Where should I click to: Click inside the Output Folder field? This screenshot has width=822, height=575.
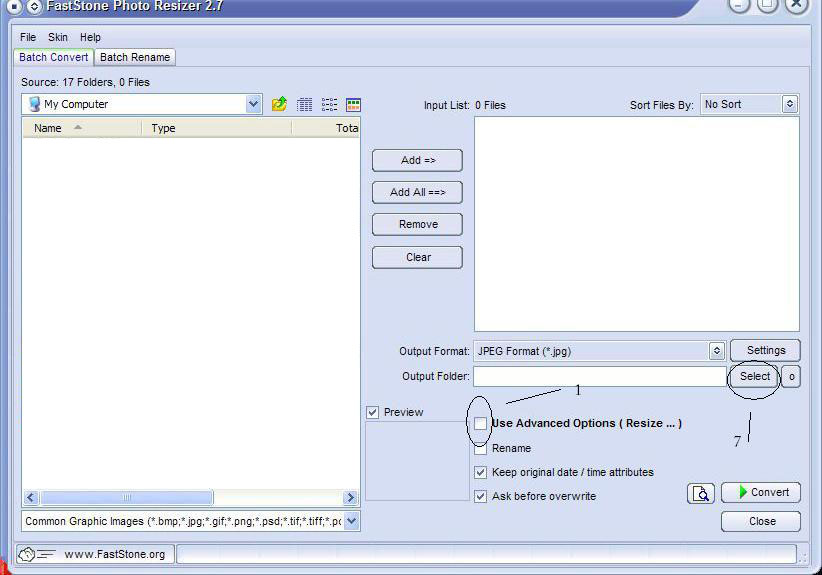click(600, 376)
